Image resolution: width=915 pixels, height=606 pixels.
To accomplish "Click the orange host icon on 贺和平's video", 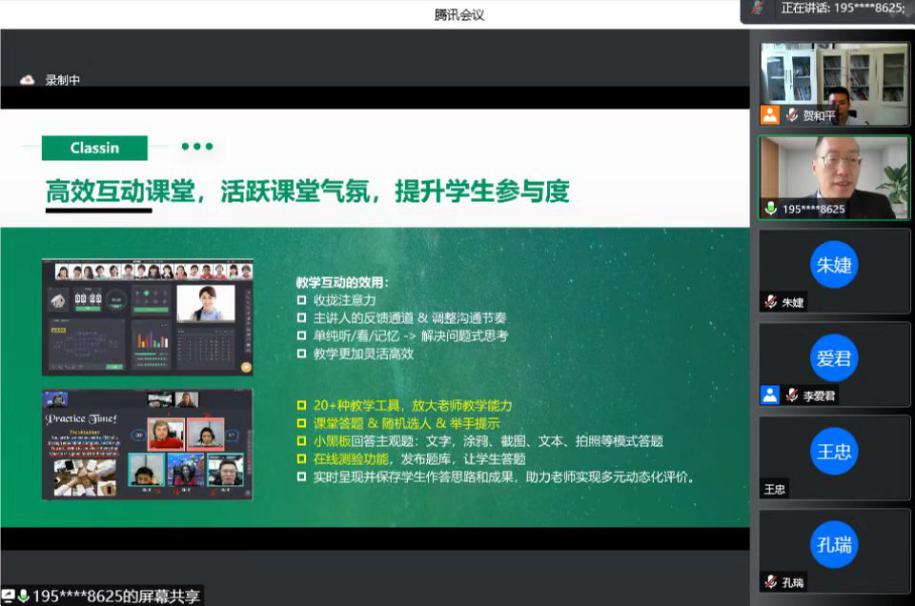I will [x=770, y=115].
